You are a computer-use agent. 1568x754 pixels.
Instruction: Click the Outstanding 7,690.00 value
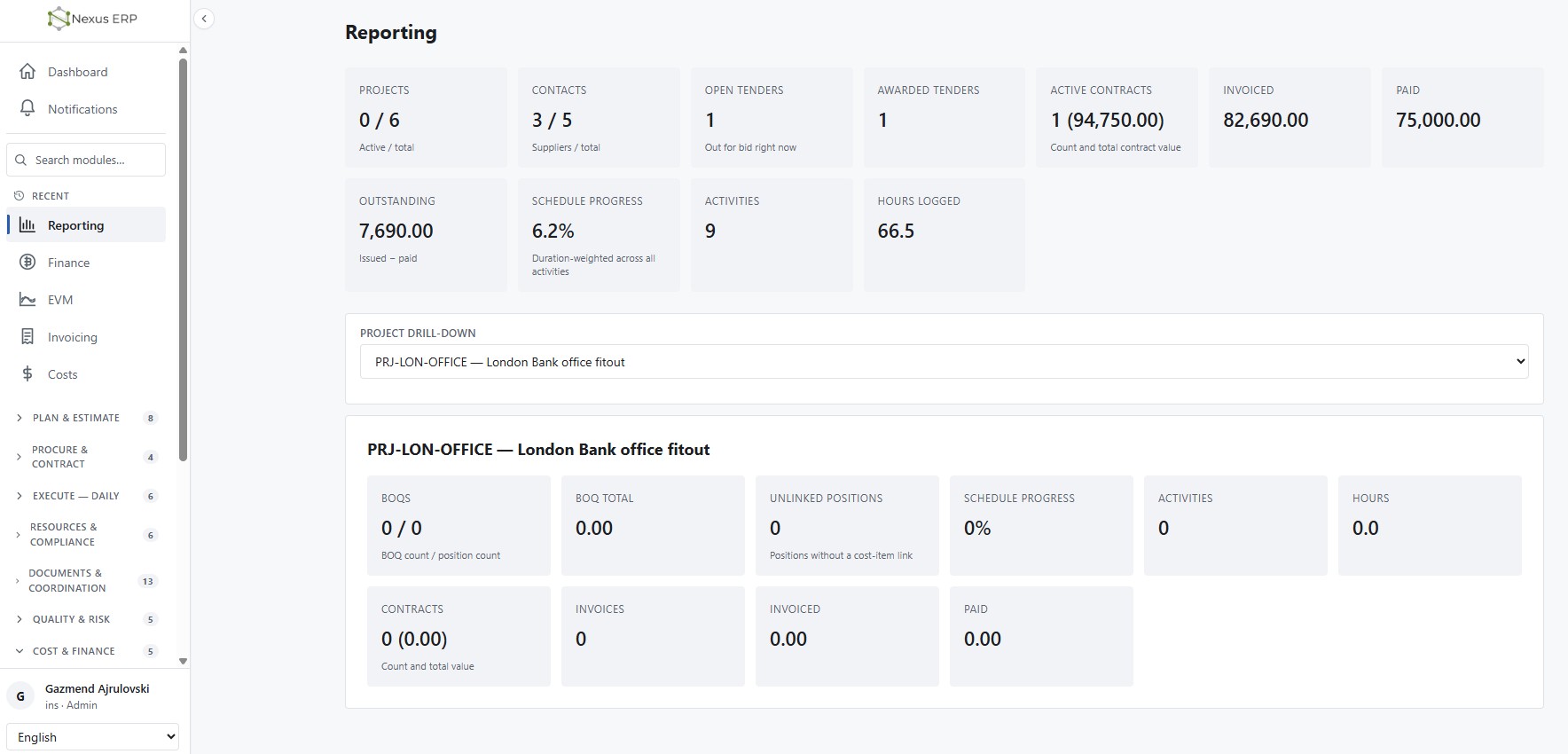tap(396, 231)
